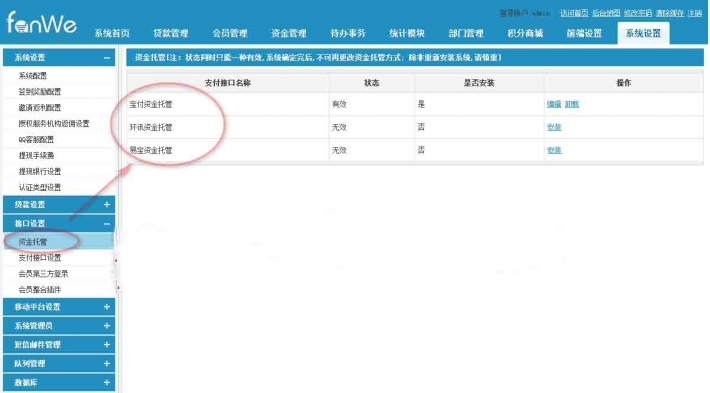Click the 清除缓存 link
710x393 pixels.
coord(670,13)
